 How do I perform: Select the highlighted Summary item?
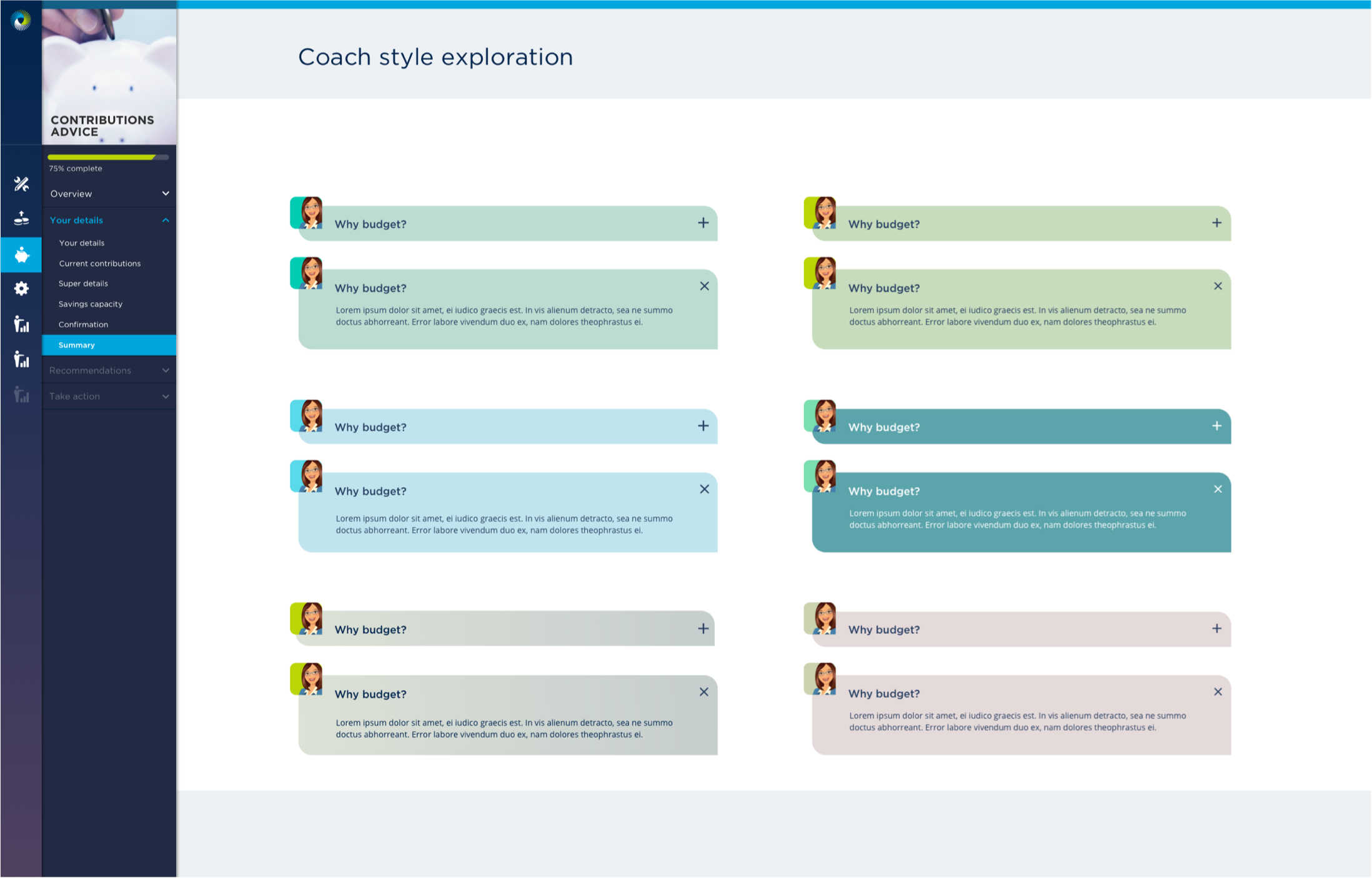point(109,345)
